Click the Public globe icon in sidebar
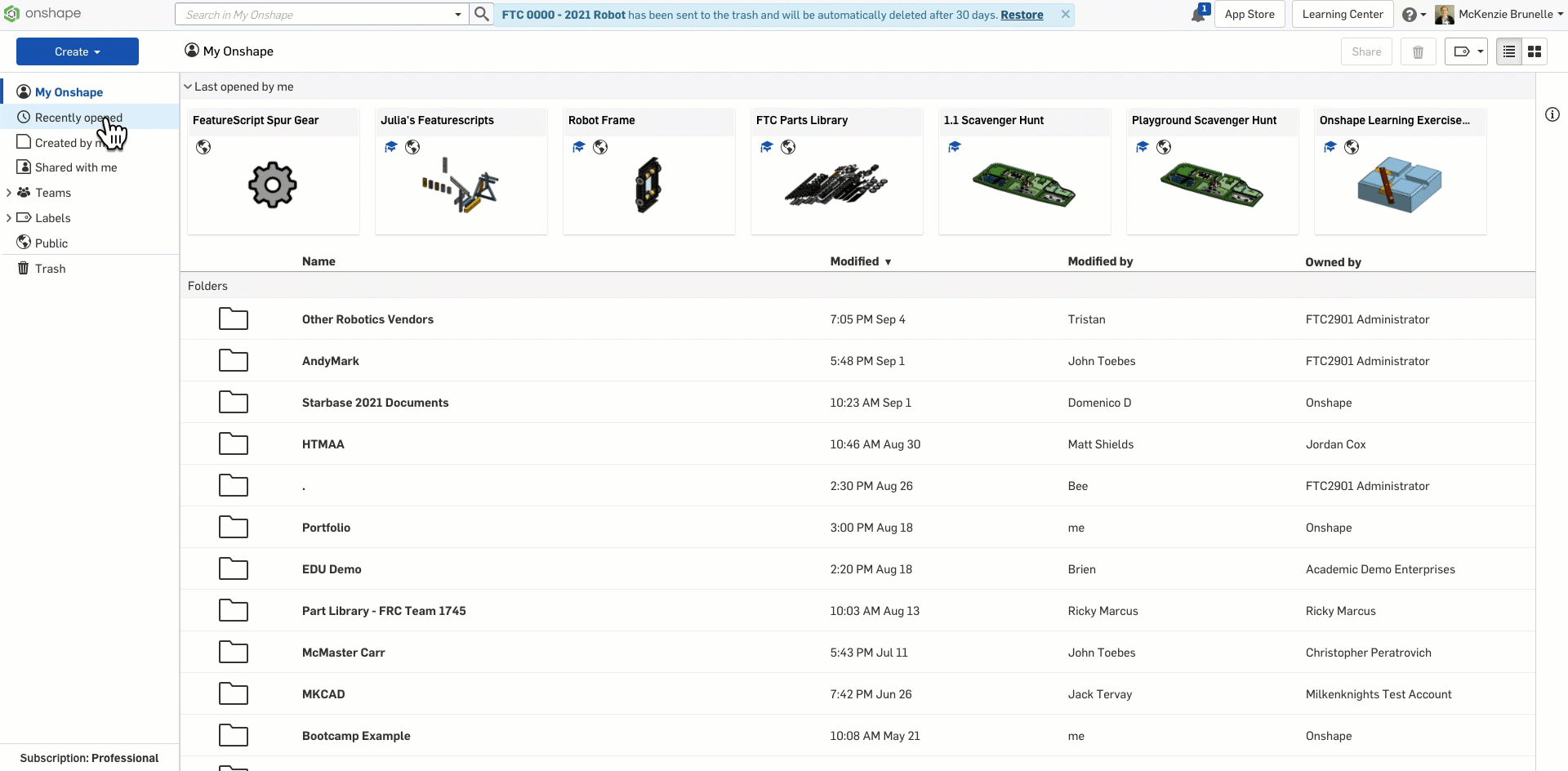This screenshot has width=1568, height=771. point(22,242)
